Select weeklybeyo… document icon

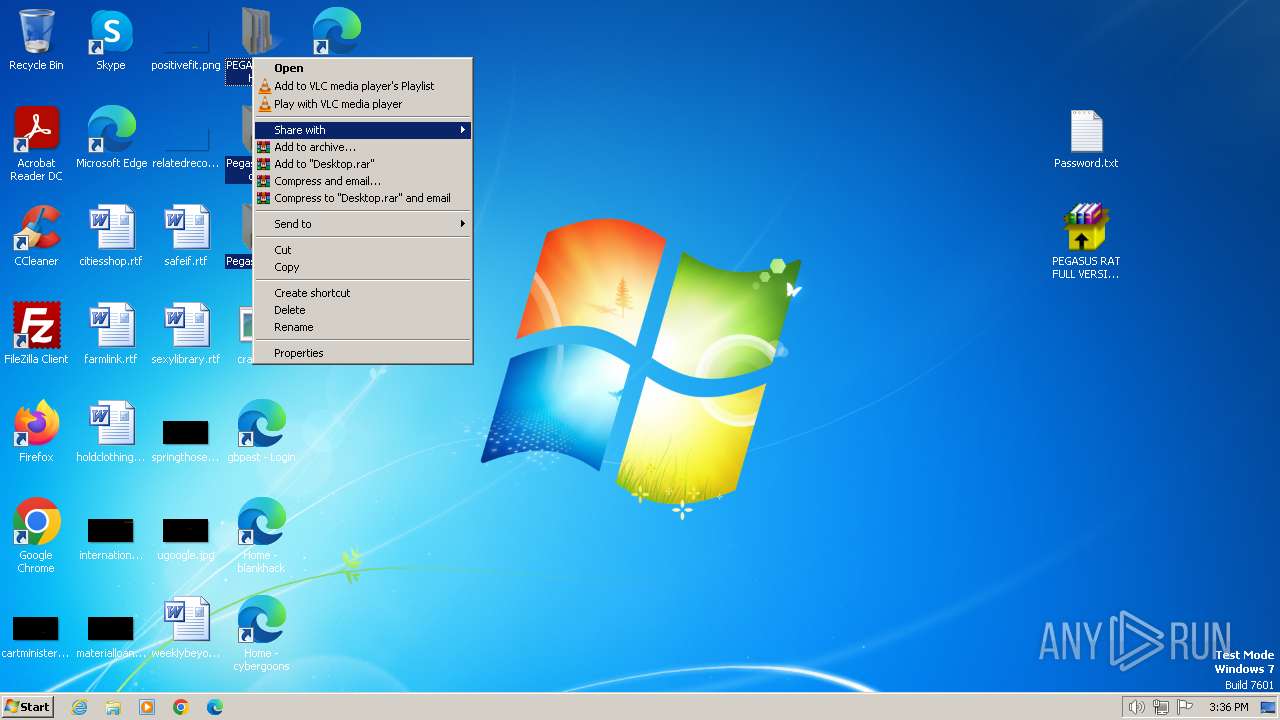(x=186, y=628)
